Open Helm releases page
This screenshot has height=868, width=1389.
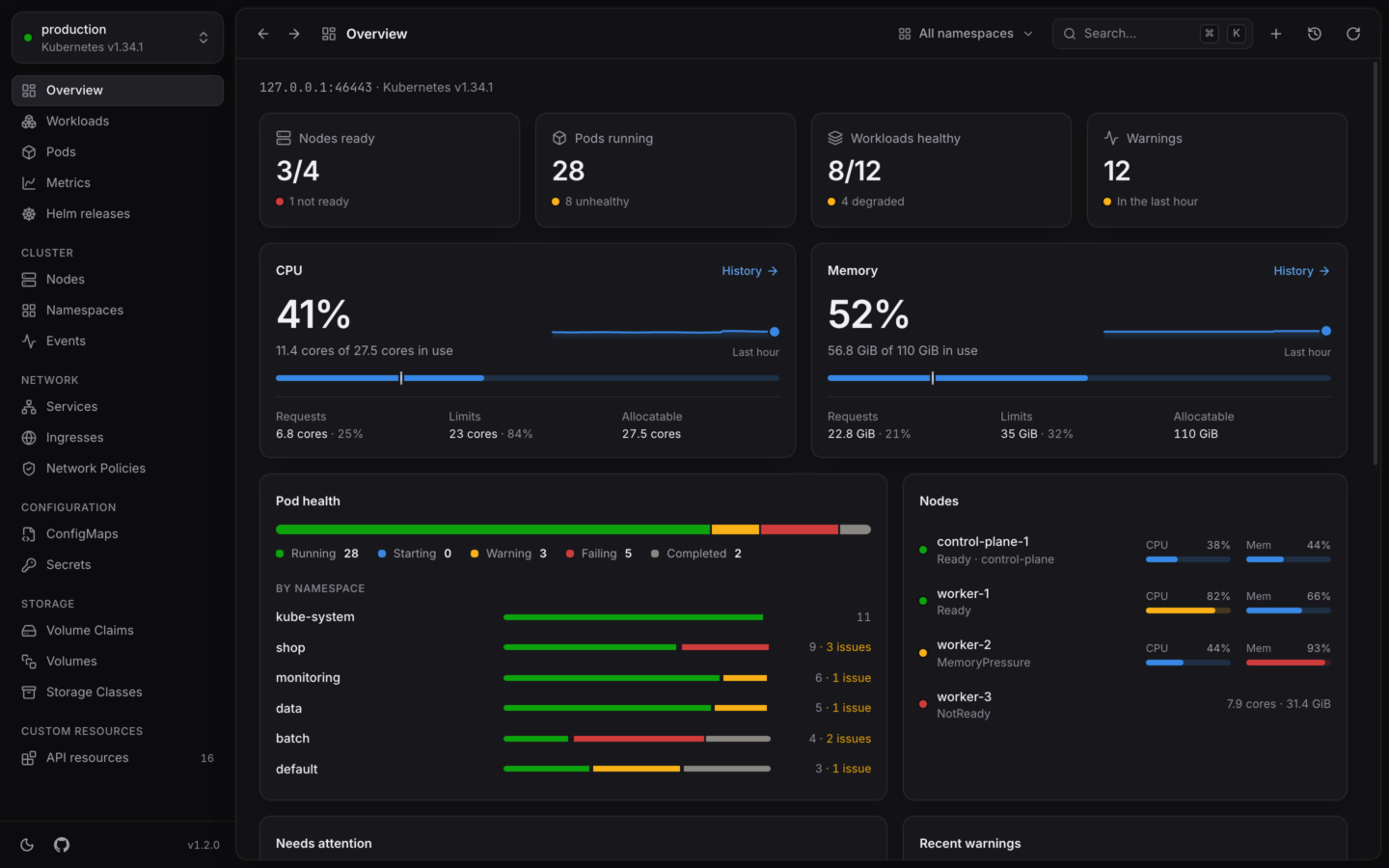point(118,214)
